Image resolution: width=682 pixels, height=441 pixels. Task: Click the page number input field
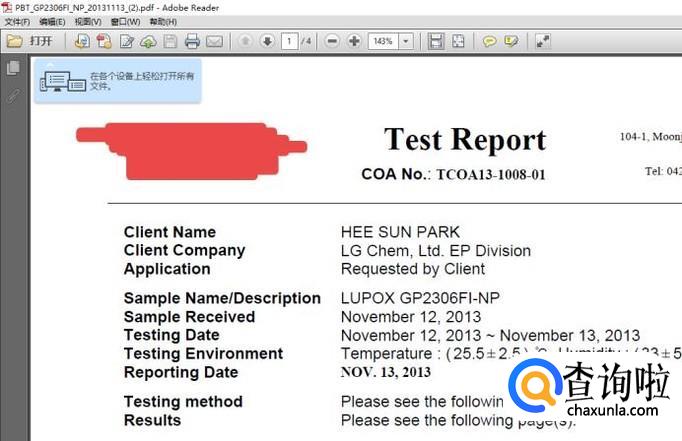click(290, 41)
